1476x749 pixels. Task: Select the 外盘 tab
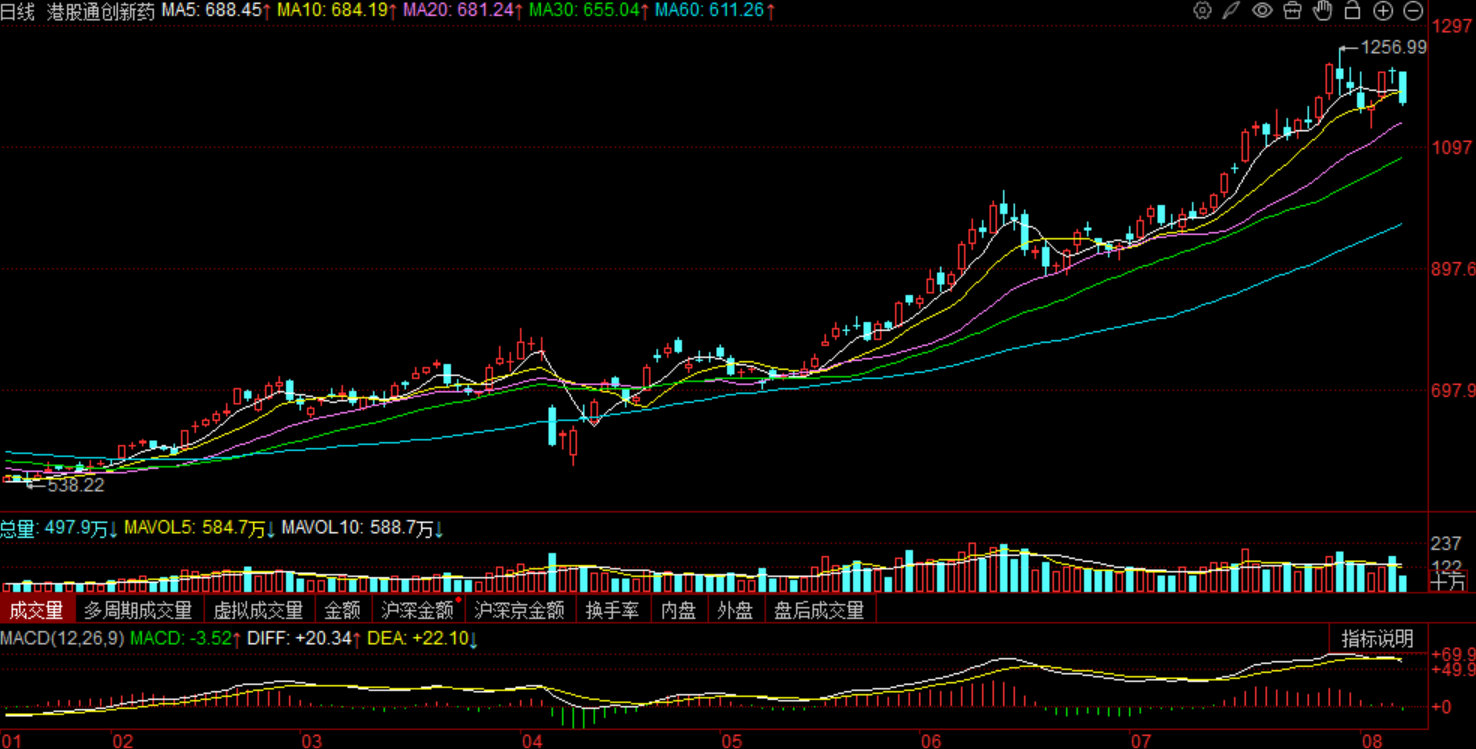[x=735, y=609]
